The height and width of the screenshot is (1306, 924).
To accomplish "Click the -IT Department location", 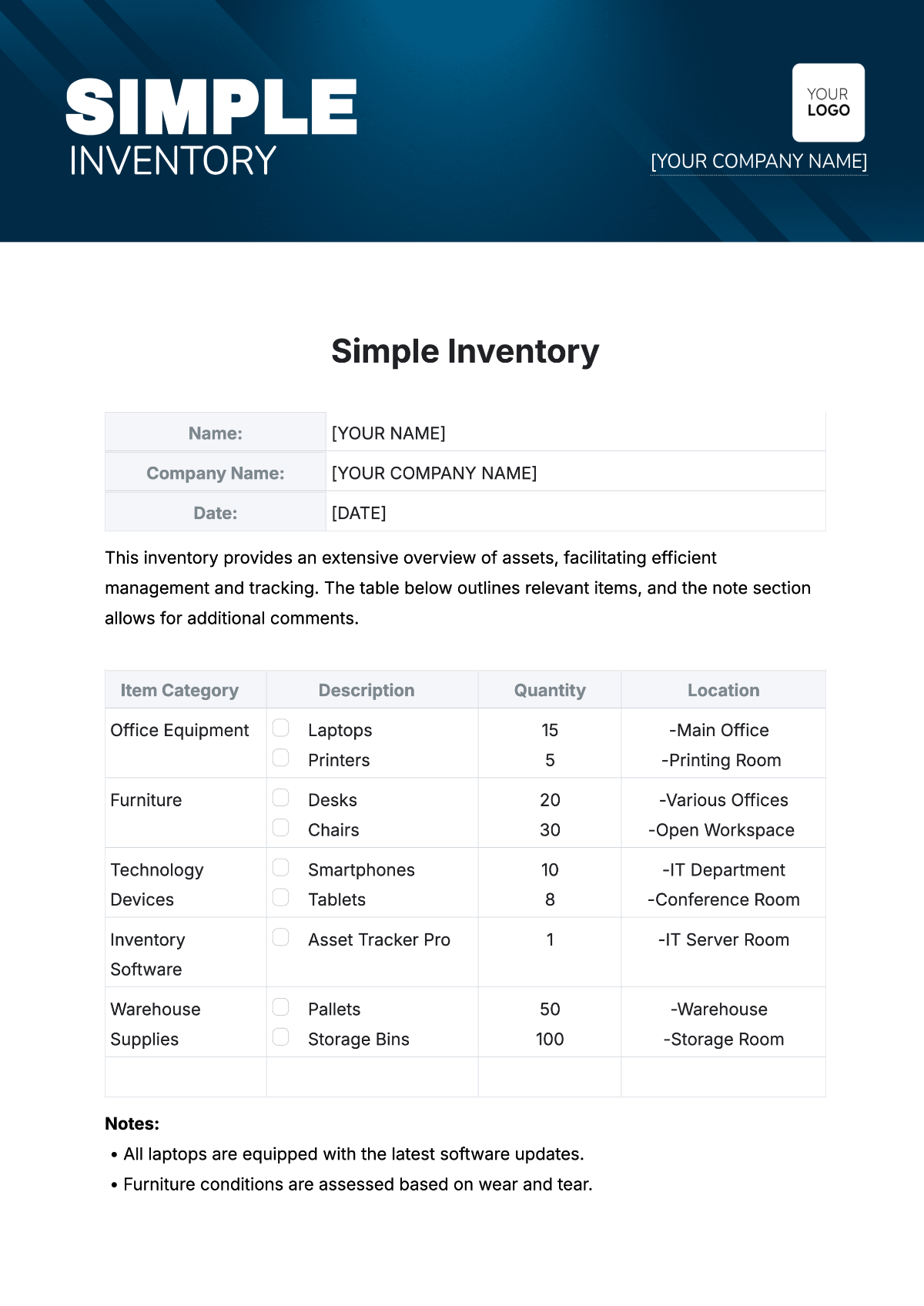I will coord(724,869).
